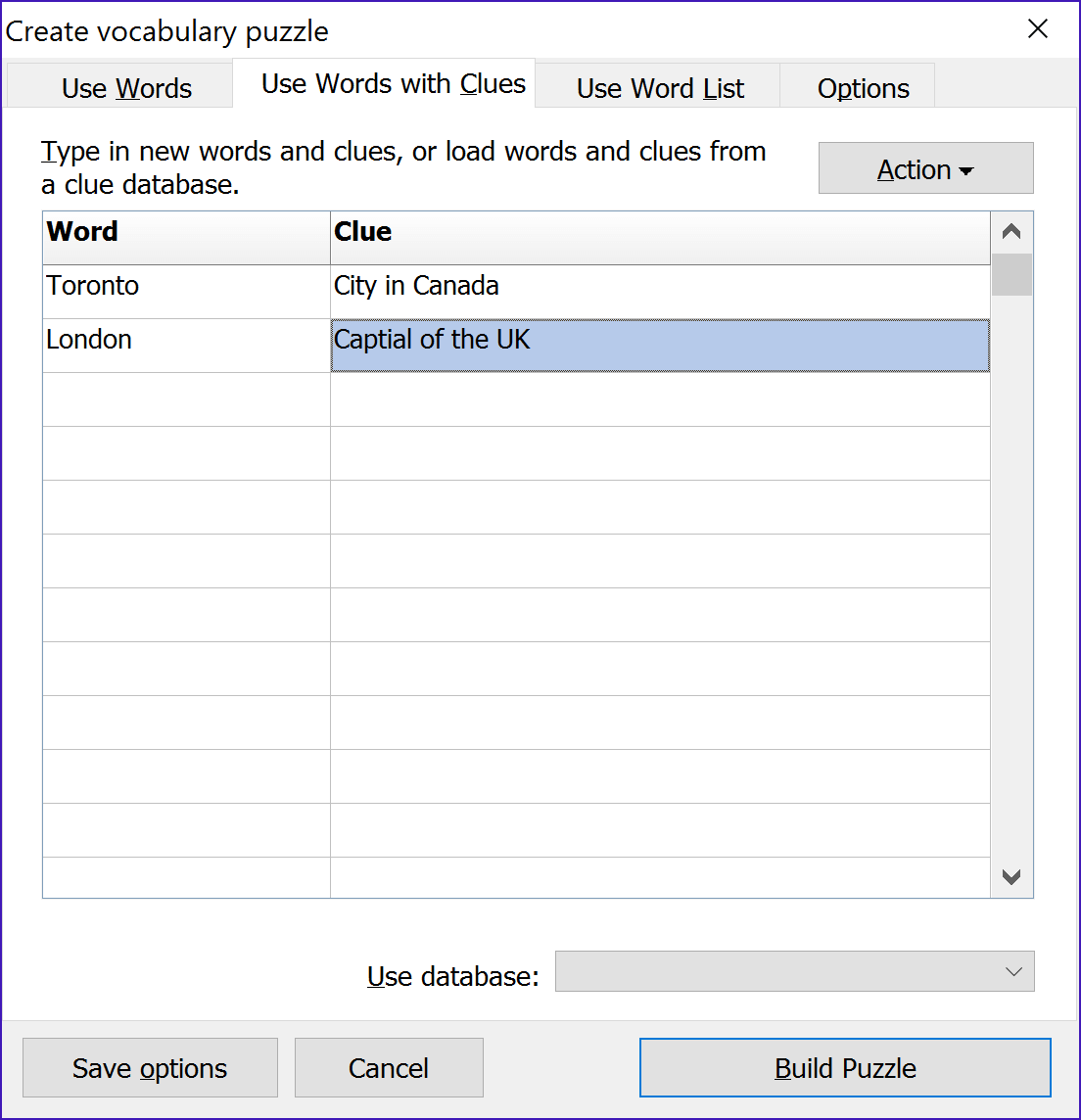Click the Build Puzzle button

tap(844, 1068)
